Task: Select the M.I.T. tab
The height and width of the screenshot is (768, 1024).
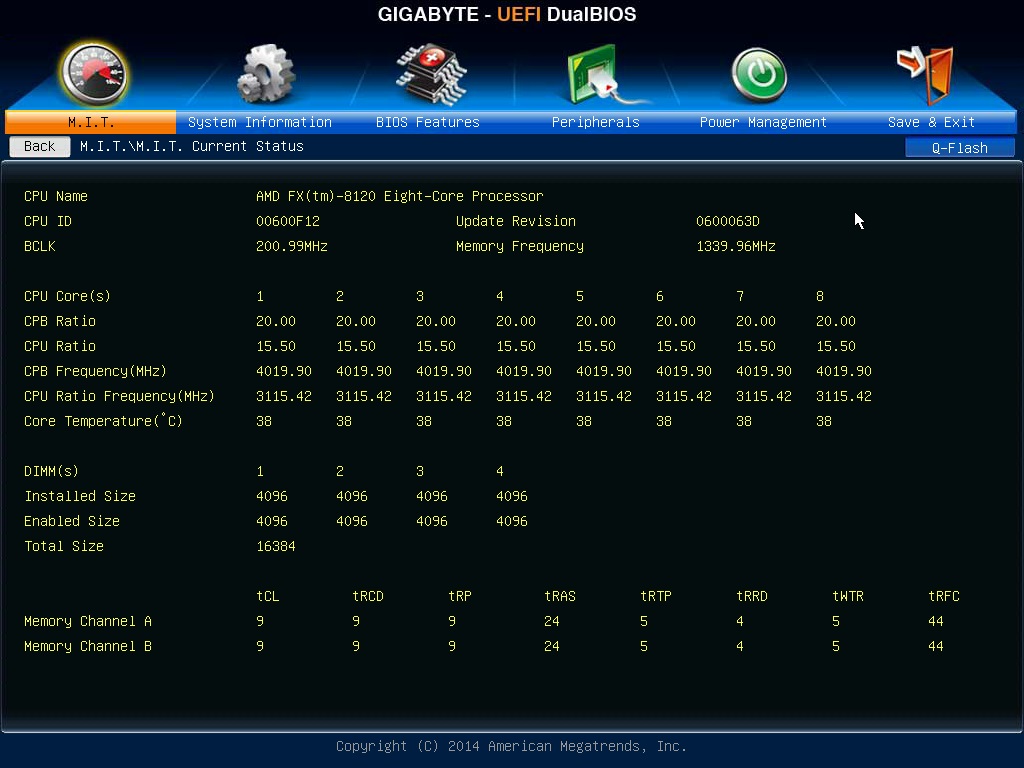Action: click(x=91, y=122)
